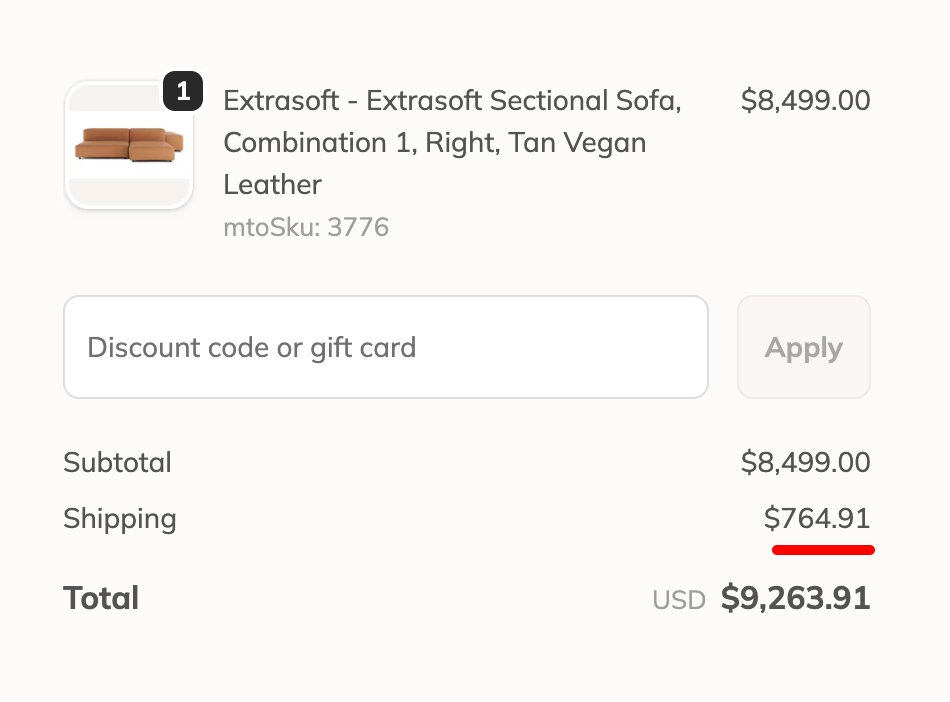Select the first product title line with Sectional Sofa
Image resolution: width=950 pixels, height=702 pixels.
pyautogui.click(x=452, y=101)
